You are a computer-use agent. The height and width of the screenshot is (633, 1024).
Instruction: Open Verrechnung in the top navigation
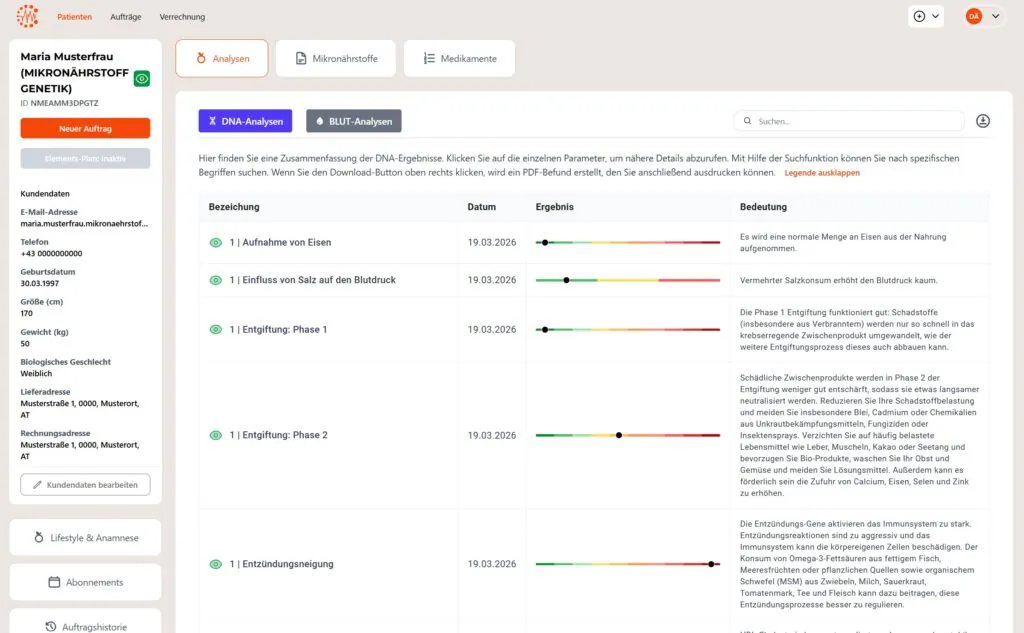pos(182,17)
